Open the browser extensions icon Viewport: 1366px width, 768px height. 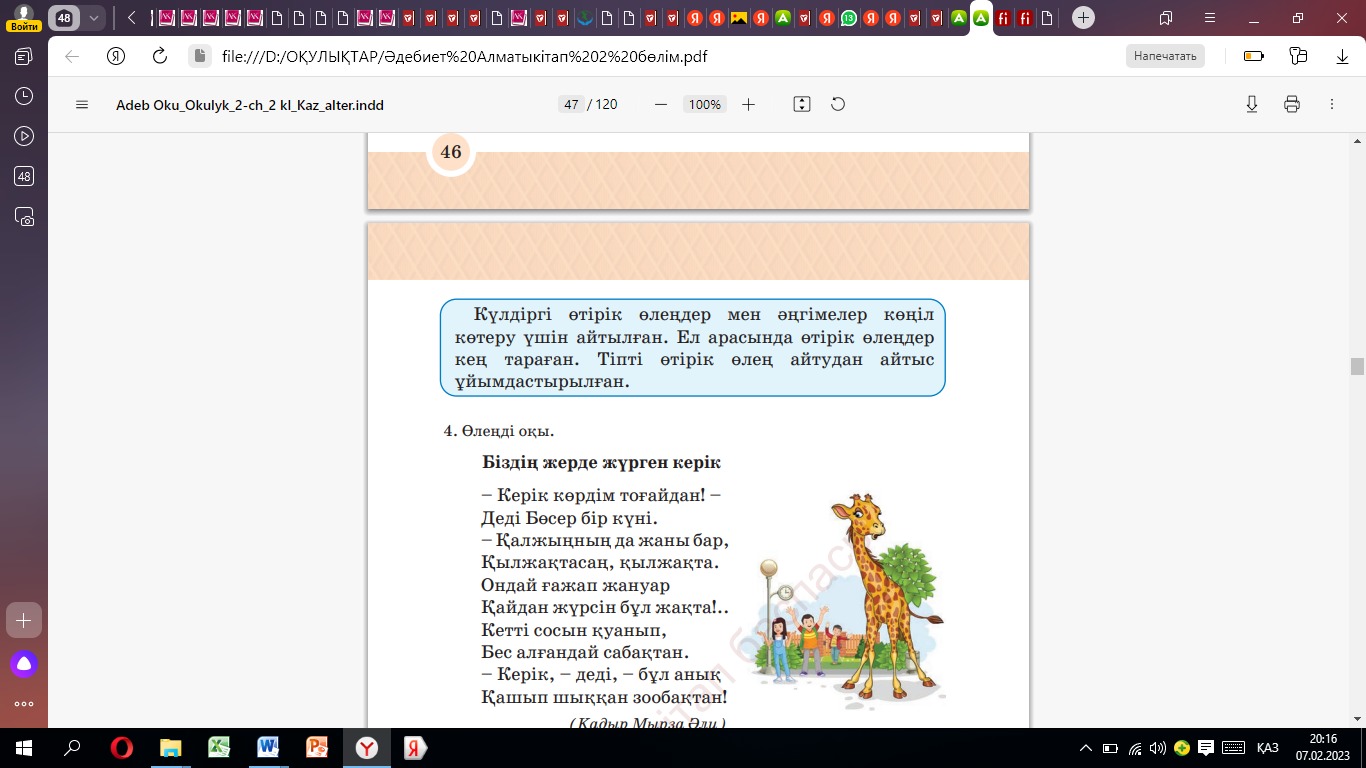tap(1298, 56)
